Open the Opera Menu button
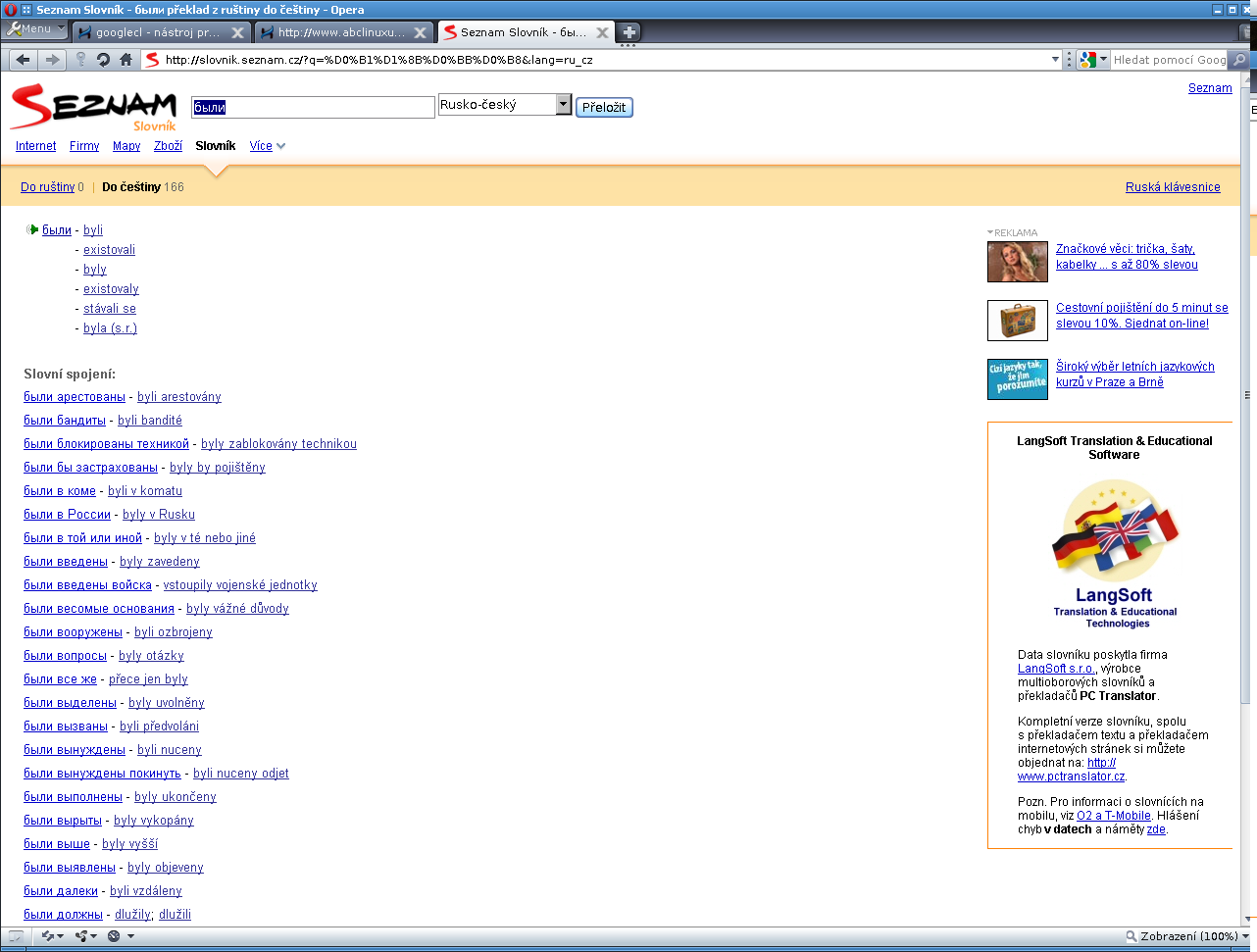 35,29
